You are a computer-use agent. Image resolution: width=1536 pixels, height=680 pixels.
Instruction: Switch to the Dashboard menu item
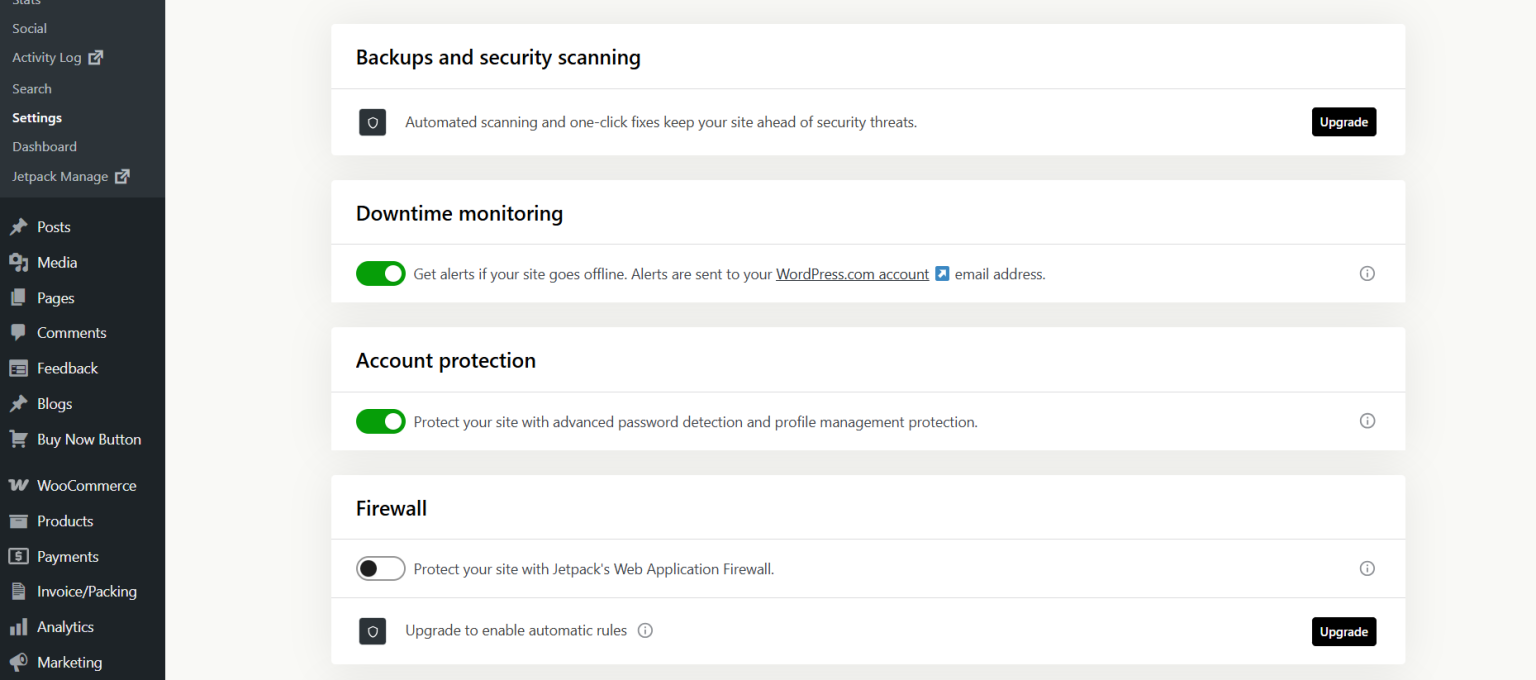tap(44, 146)
